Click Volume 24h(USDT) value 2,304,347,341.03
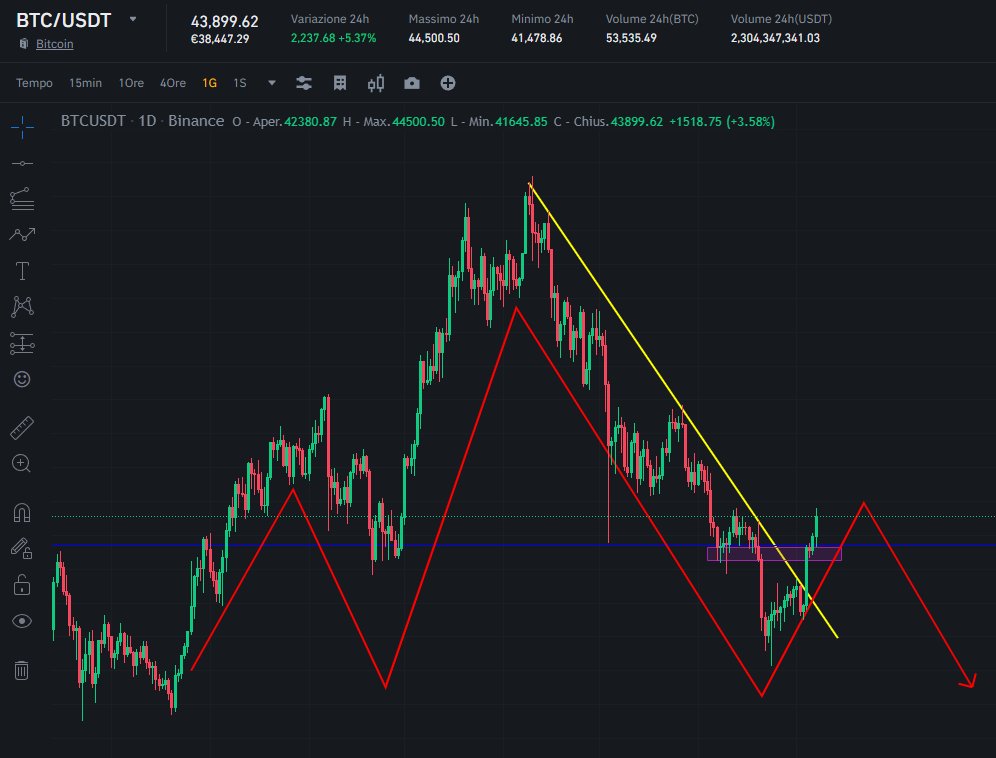 click(775, 38)
